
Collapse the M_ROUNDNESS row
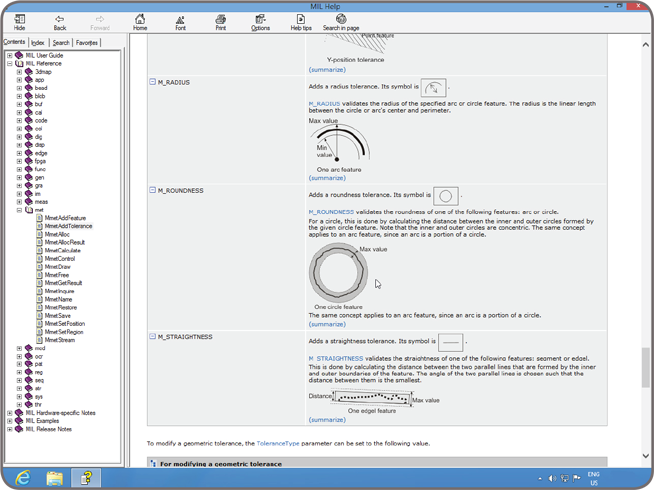pyautogui.click(x=152, y=190)
